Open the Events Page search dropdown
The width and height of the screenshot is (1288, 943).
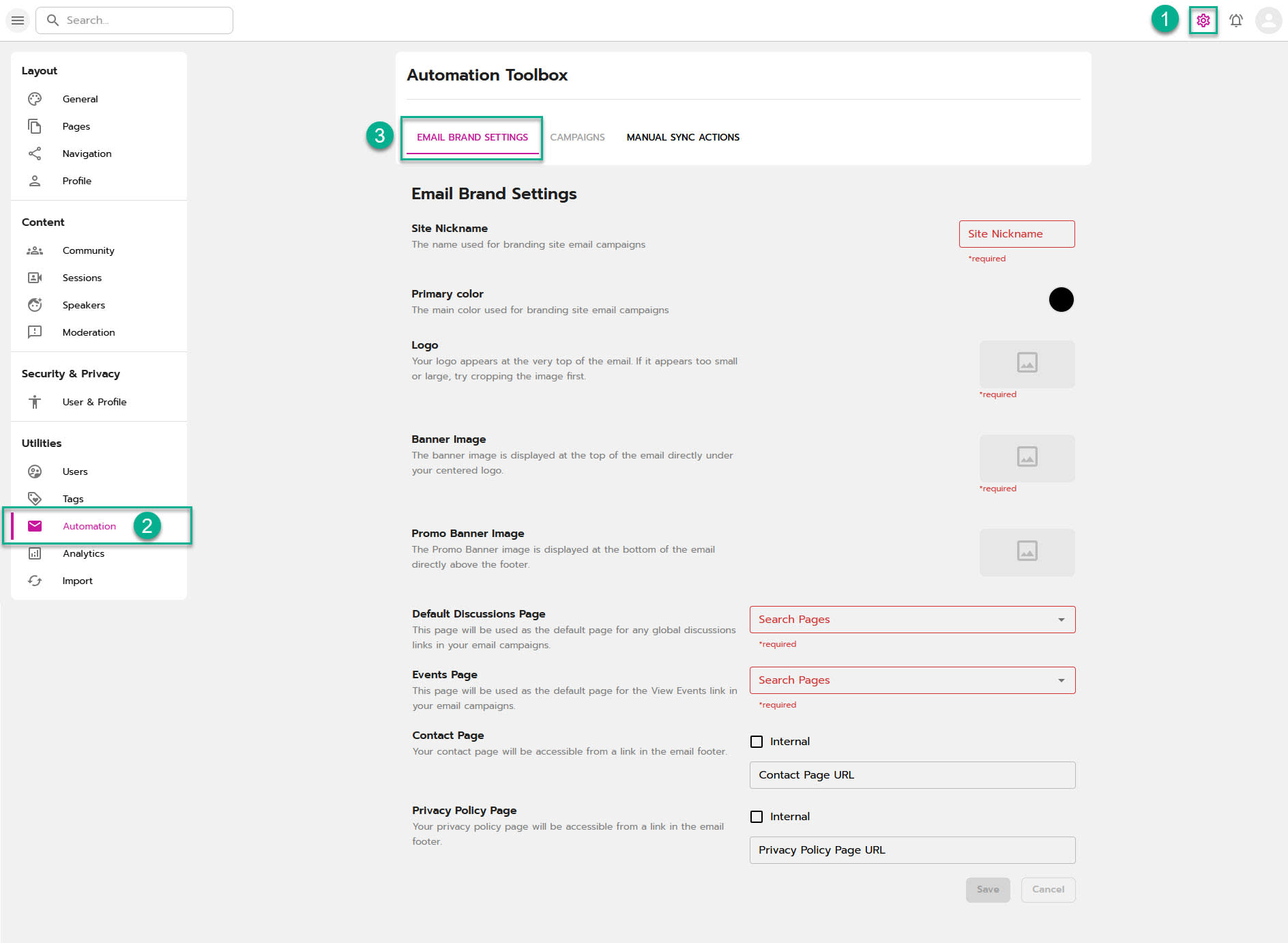(x=912, y=680)
